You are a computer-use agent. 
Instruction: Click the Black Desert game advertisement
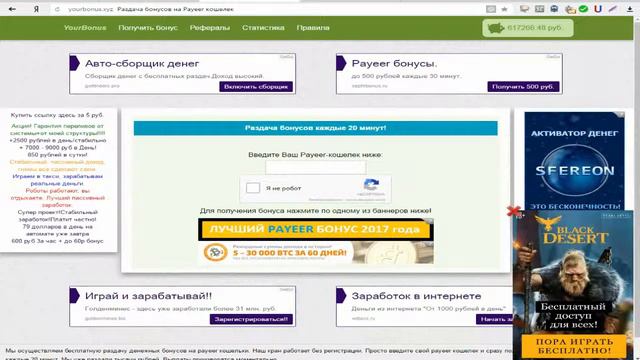click(x=573, y=285)
